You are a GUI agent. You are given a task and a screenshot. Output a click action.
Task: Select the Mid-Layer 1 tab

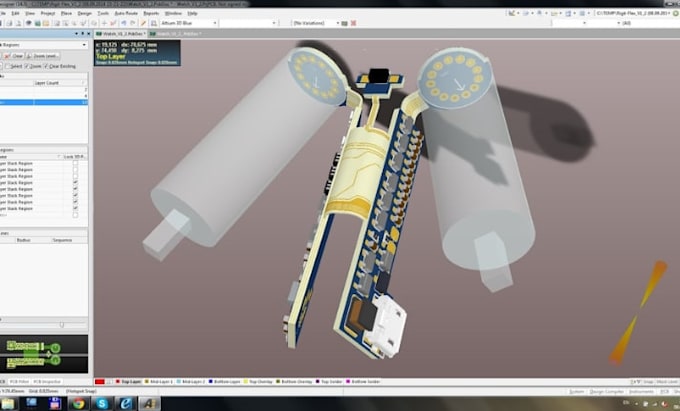[158, 382]
